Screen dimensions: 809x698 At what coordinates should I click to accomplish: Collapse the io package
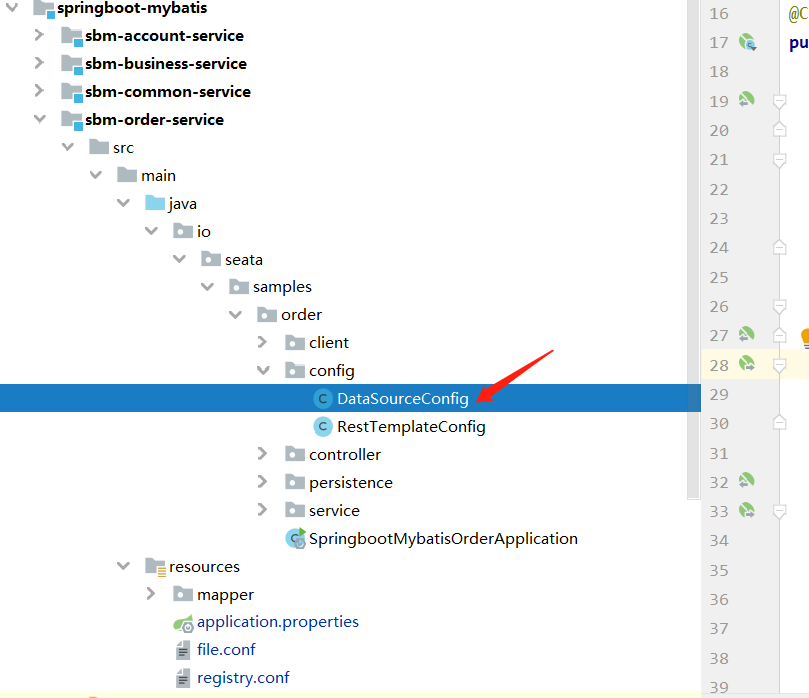tap(151, 231)
